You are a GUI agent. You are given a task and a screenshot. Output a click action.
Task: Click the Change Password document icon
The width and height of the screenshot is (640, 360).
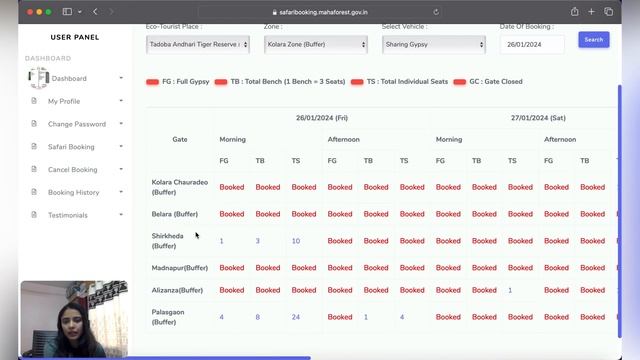click(34, 124)
